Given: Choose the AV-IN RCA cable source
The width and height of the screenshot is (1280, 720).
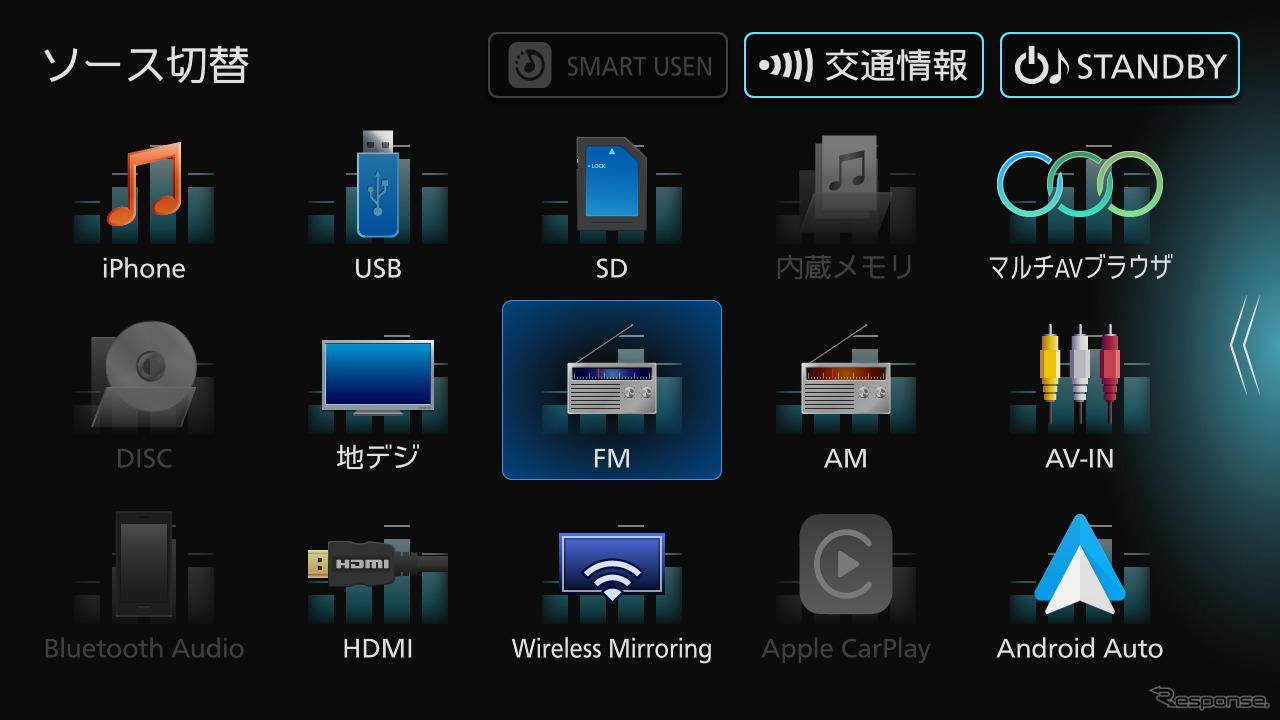Looking at the screenshot, I should [x=1079, y=395].
